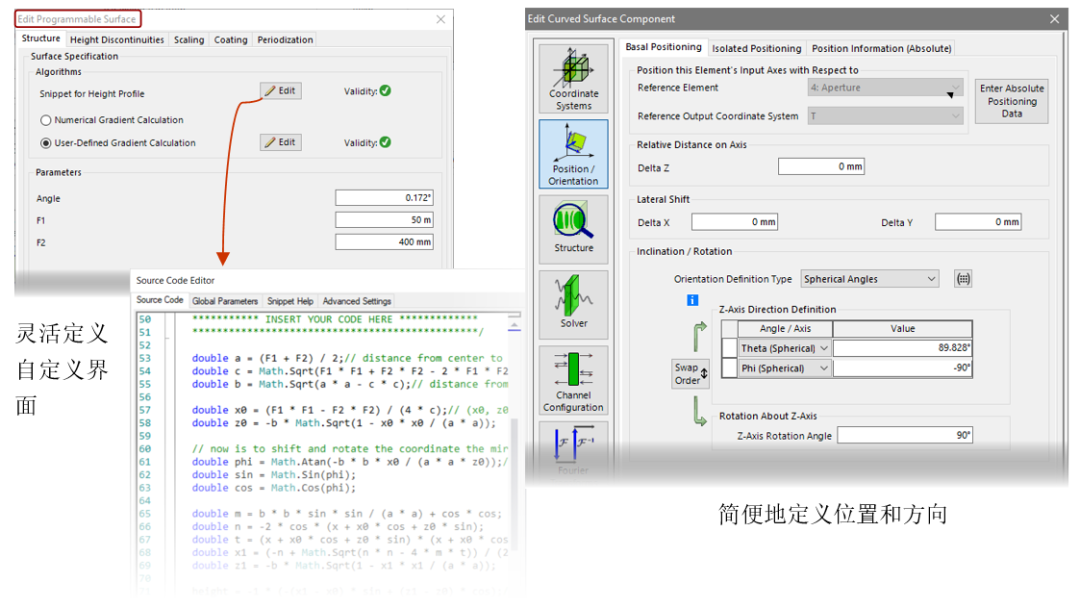Click the Theta value cell 89.828°
1080x608 pixels.
[x=902, y=348]
